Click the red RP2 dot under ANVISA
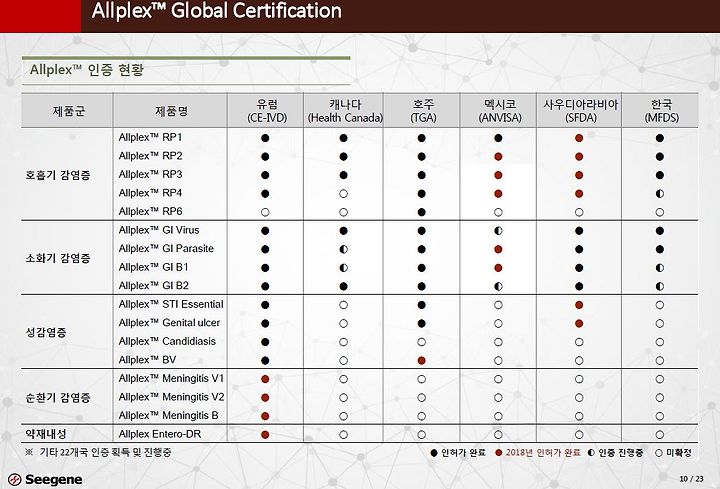720x489 pixels. pos(498,157)
